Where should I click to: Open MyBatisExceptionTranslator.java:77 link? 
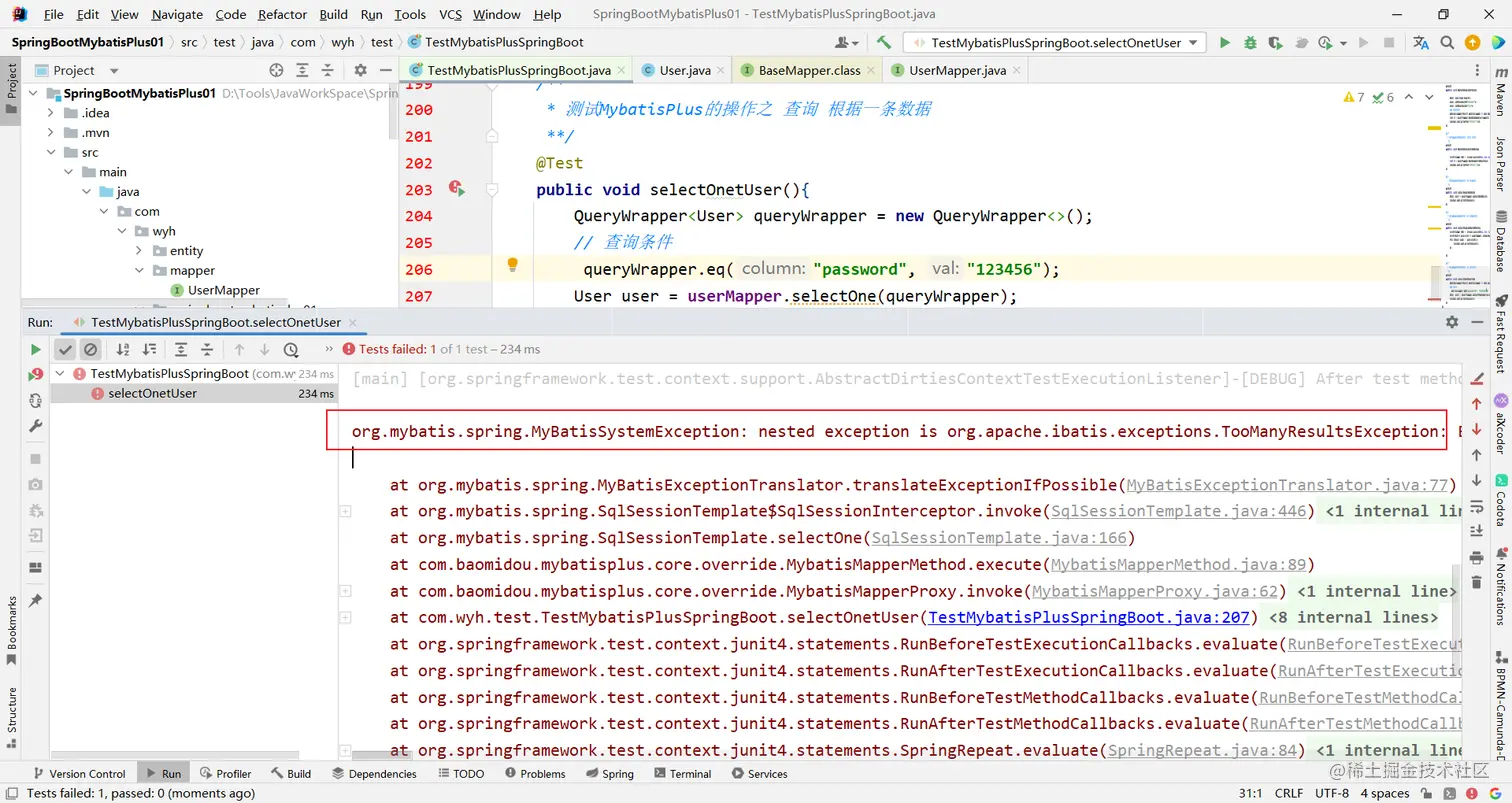(x=1287, y=485)
